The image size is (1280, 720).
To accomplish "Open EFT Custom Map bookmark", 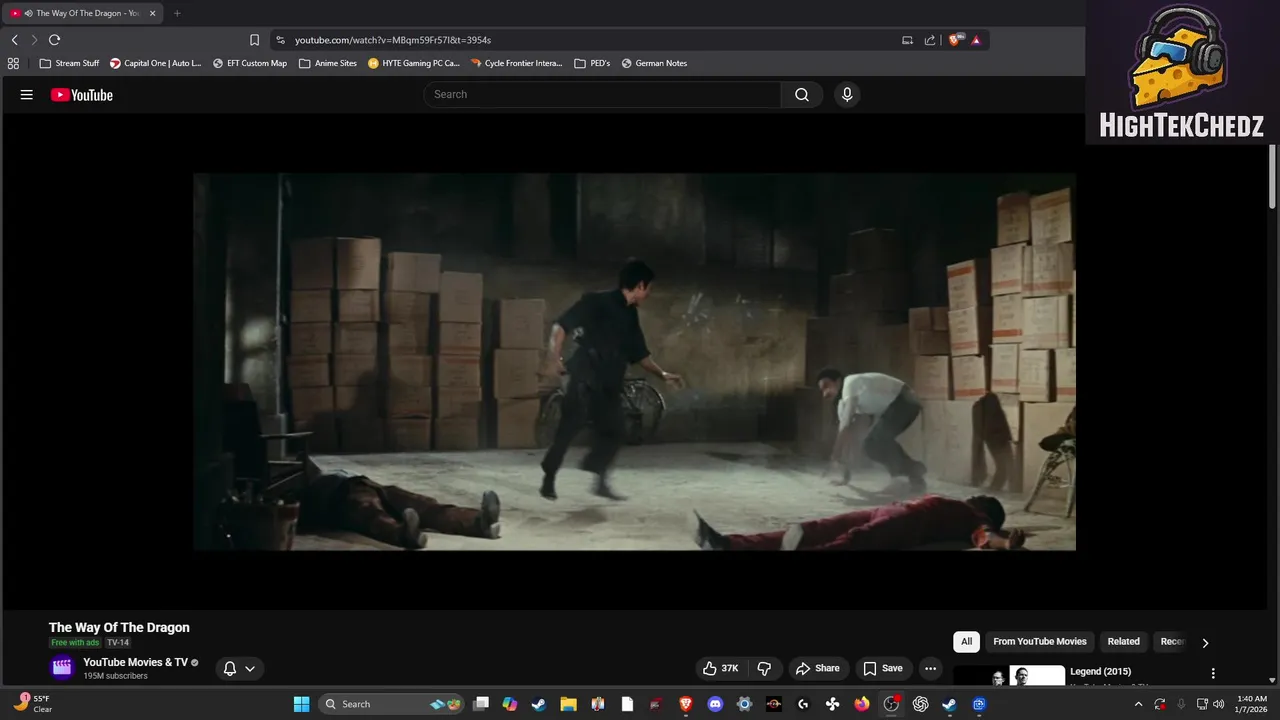I will point(249,63).
